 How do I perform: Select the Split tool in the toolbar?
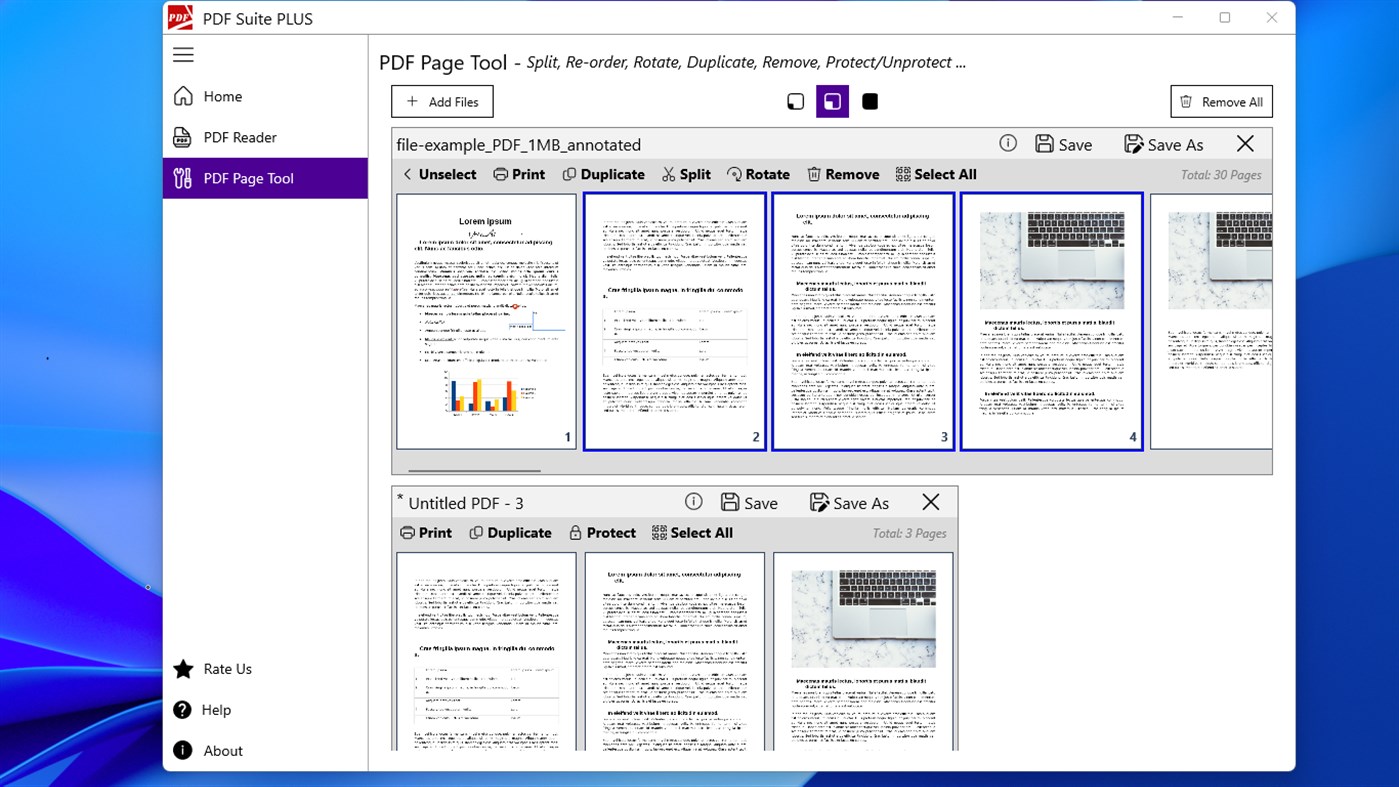(x=686, y=174)
